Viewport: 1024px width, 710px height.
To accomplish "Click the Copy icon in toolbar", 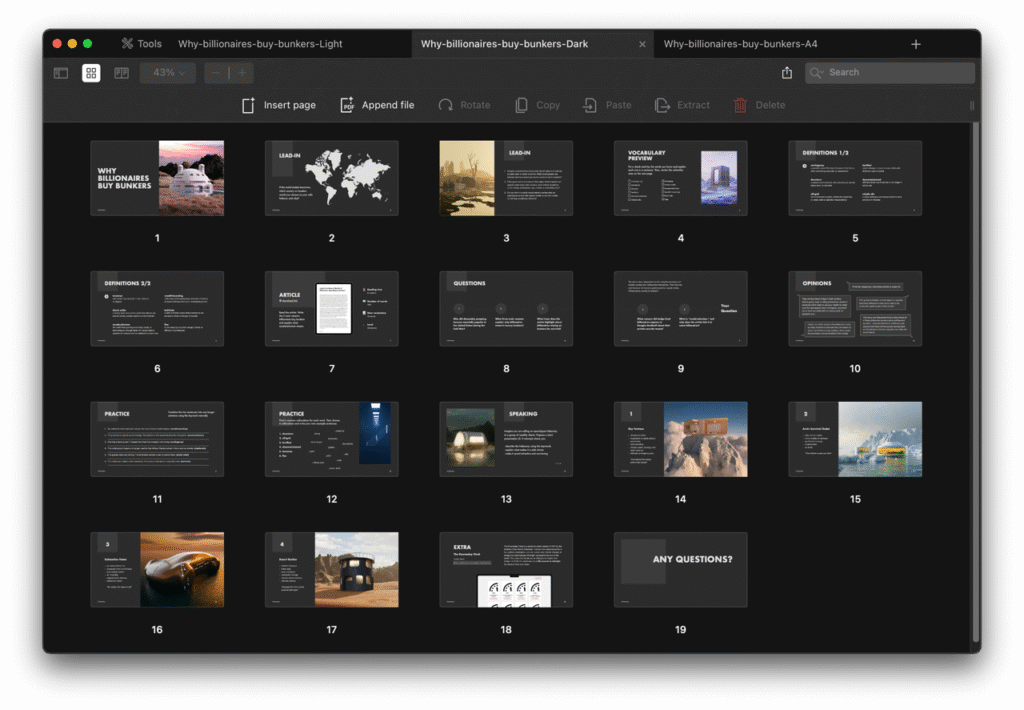I will (x=521, y=105).
